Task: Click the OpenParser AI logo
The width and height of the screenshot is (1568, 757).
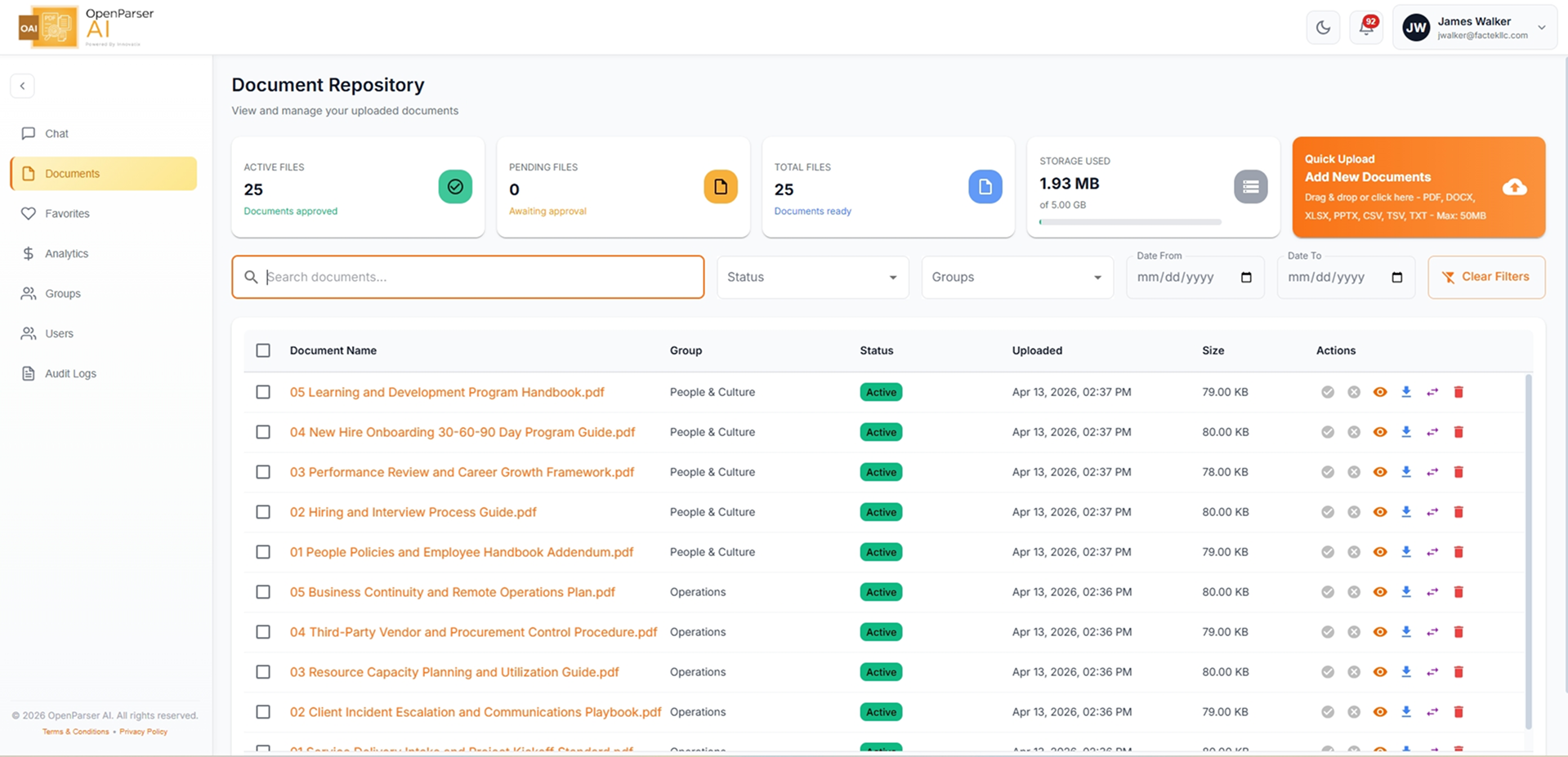Action: [86, 27]
